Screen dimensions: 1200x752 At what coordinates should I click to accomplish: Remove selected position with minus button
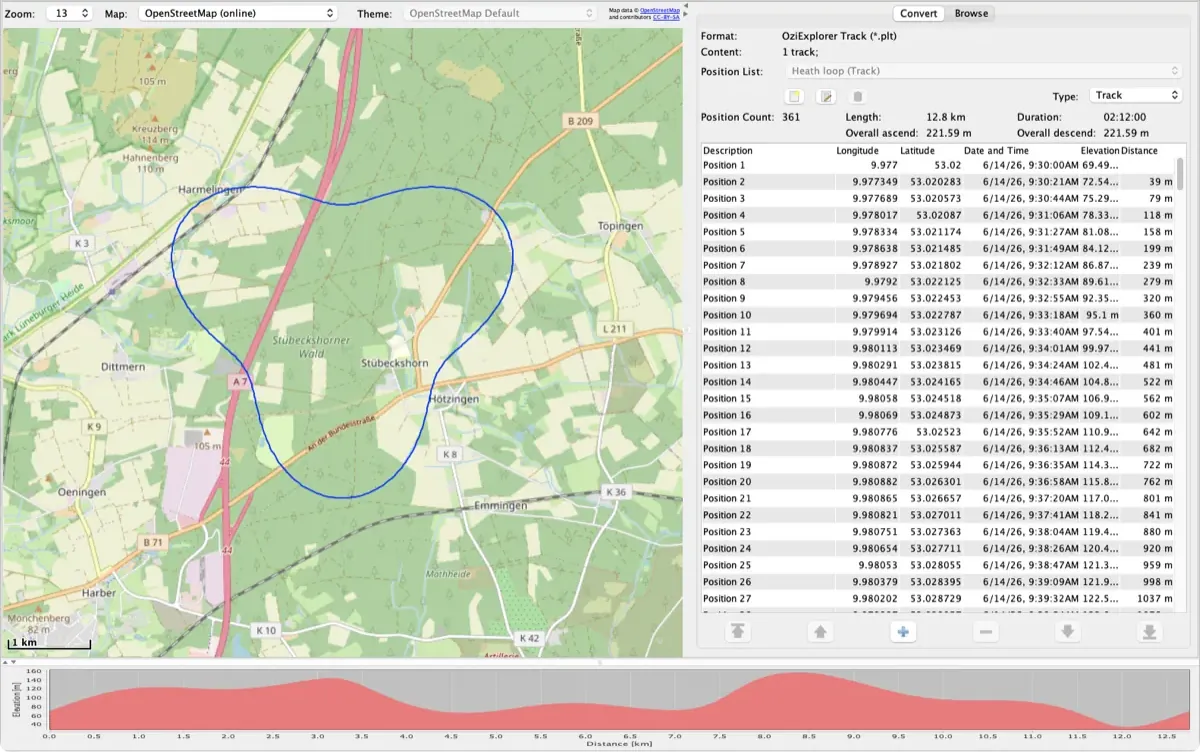[986, 632]
